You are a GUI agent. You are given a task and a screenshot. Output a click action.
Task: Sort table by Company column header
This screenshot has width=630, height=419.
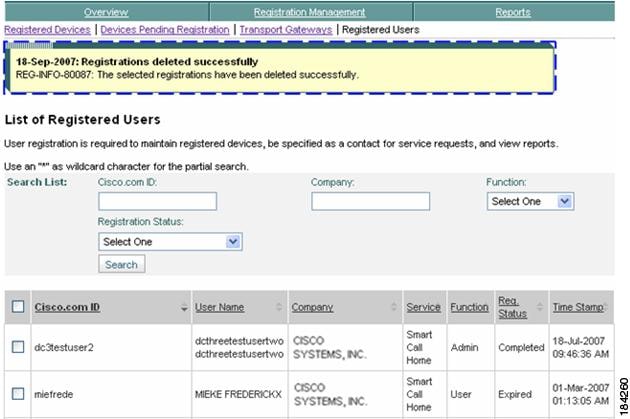[x=312, y=307]
